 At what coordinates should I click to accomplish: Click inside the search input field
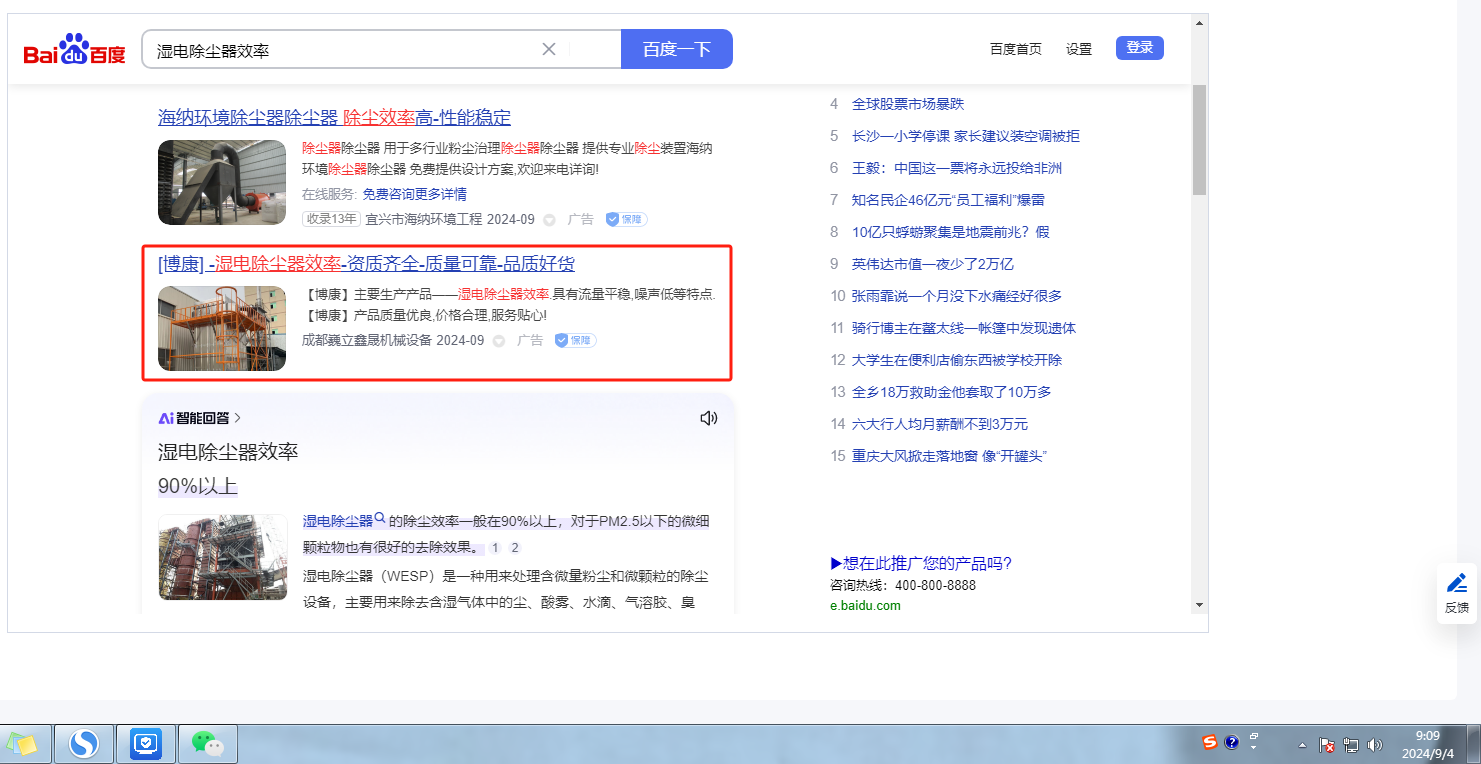tap(340, 50)
